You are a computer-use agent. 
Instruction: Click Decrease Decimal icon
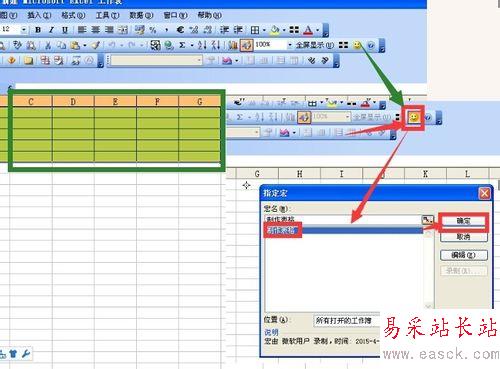click(208, 30)
